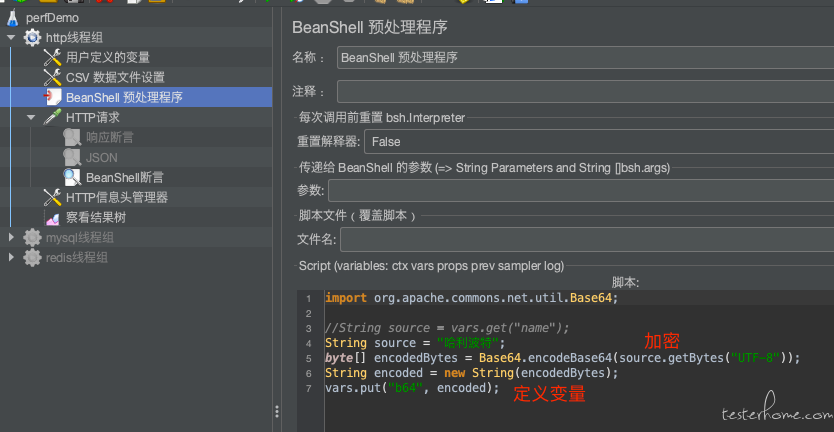834x432 pixels.
Task: Select the disabled JSON element in tree
Action: 102,158
